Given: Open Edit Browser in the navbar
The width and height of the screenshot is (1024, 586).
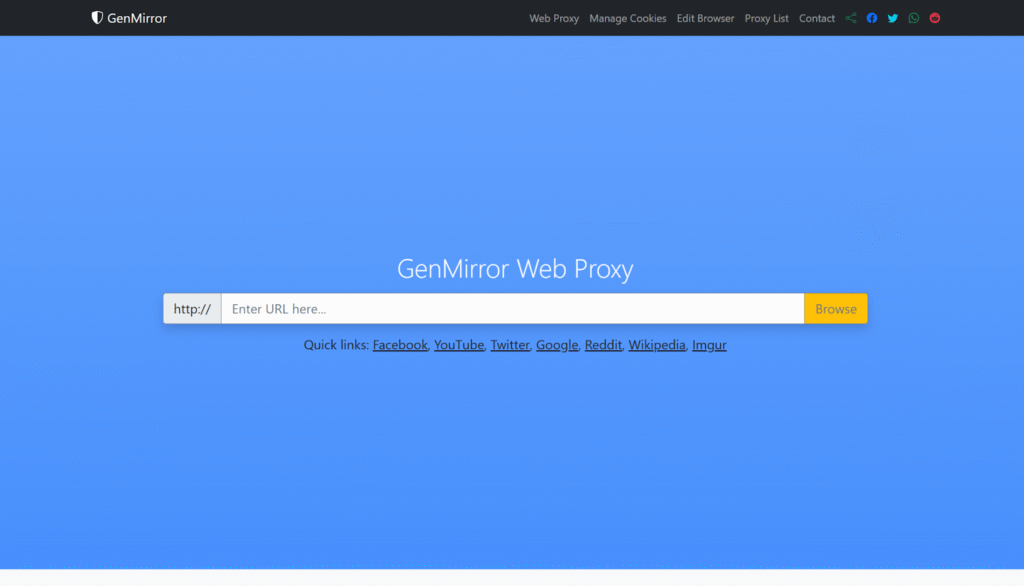Looking at the screenshot, I should pos(705,18).
